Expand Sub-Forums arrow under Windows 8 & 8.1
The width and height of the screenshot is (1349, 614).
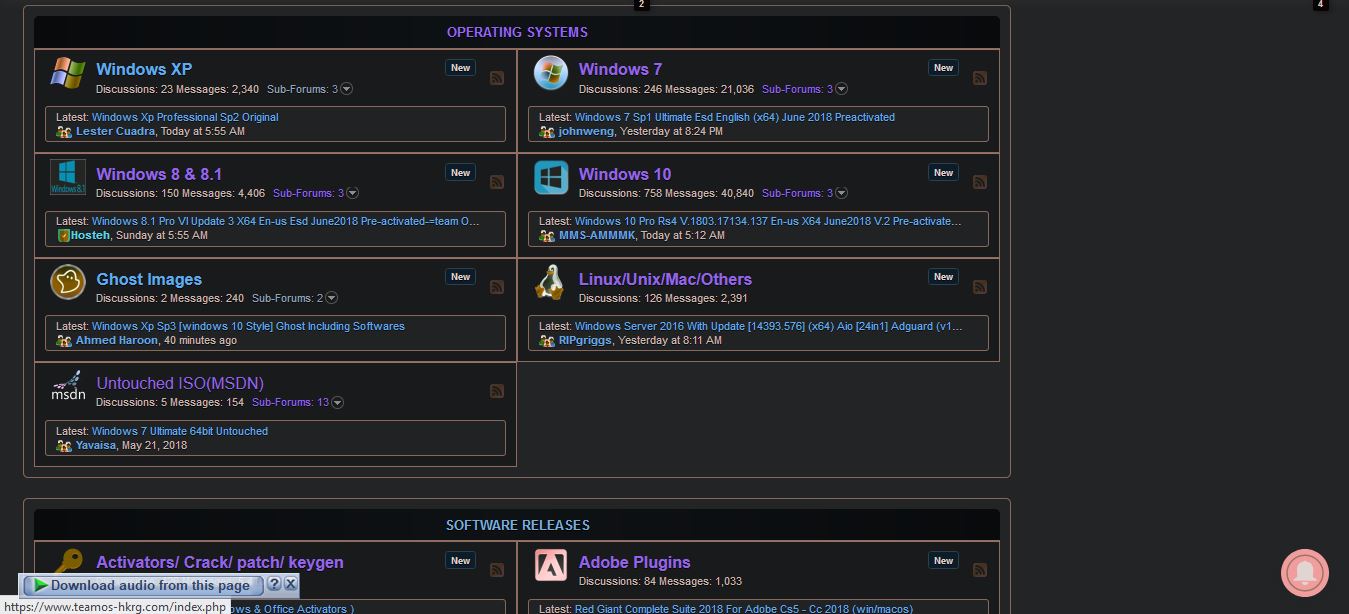pyautogui.click(x=353, y=193)
